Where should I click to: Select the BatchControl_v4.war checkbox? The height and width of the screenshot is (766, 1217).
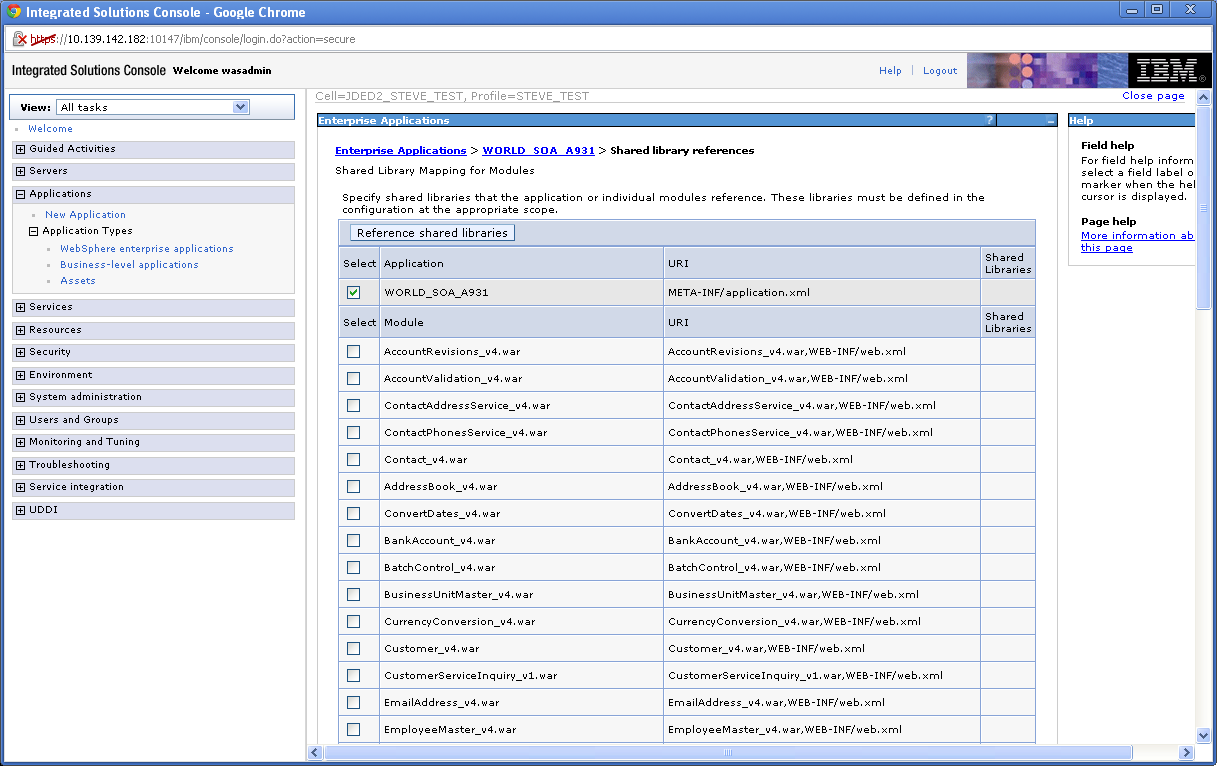353,568
